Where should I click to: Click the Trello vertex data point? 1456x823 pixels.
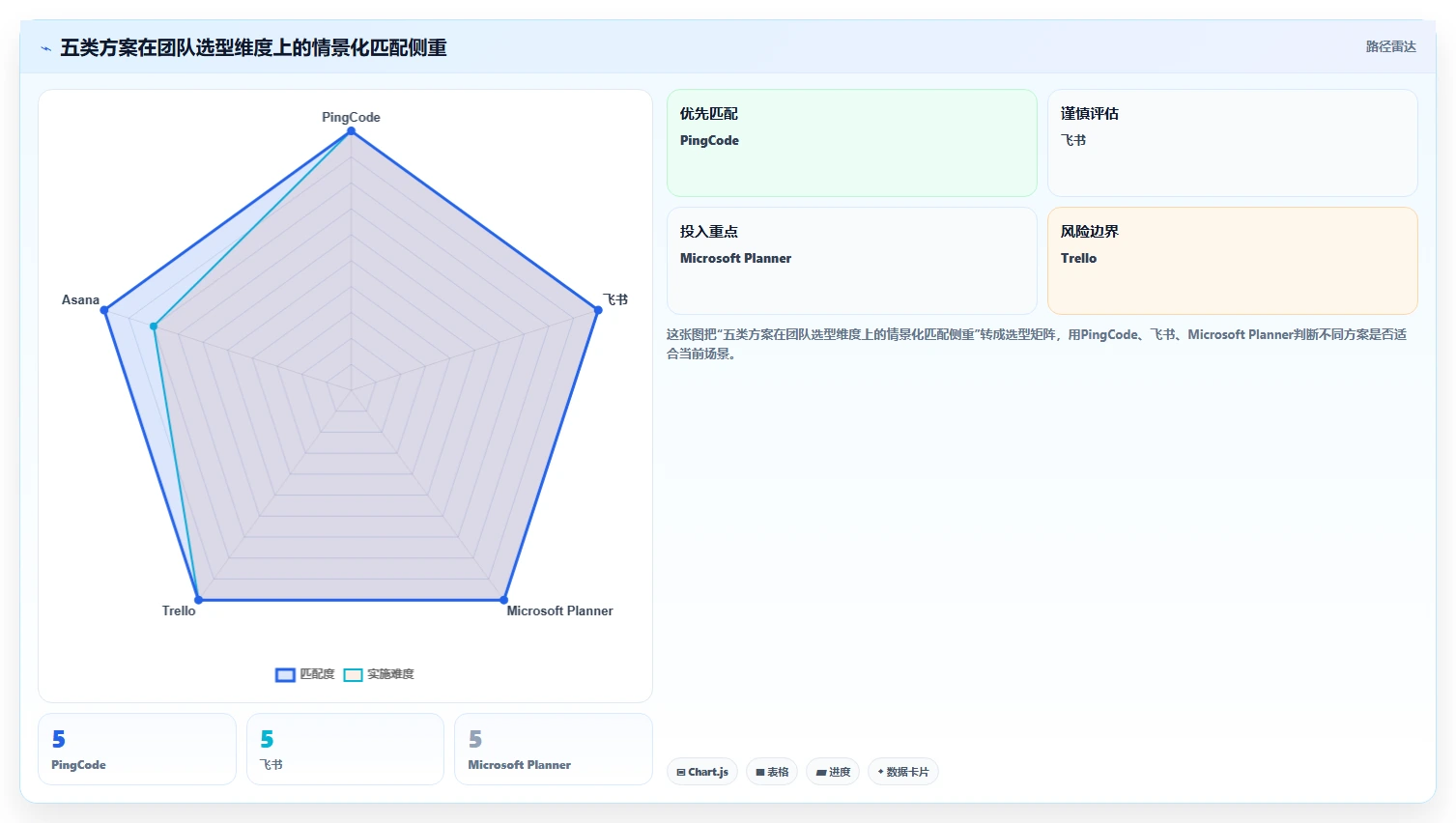(x=199, y=600)
